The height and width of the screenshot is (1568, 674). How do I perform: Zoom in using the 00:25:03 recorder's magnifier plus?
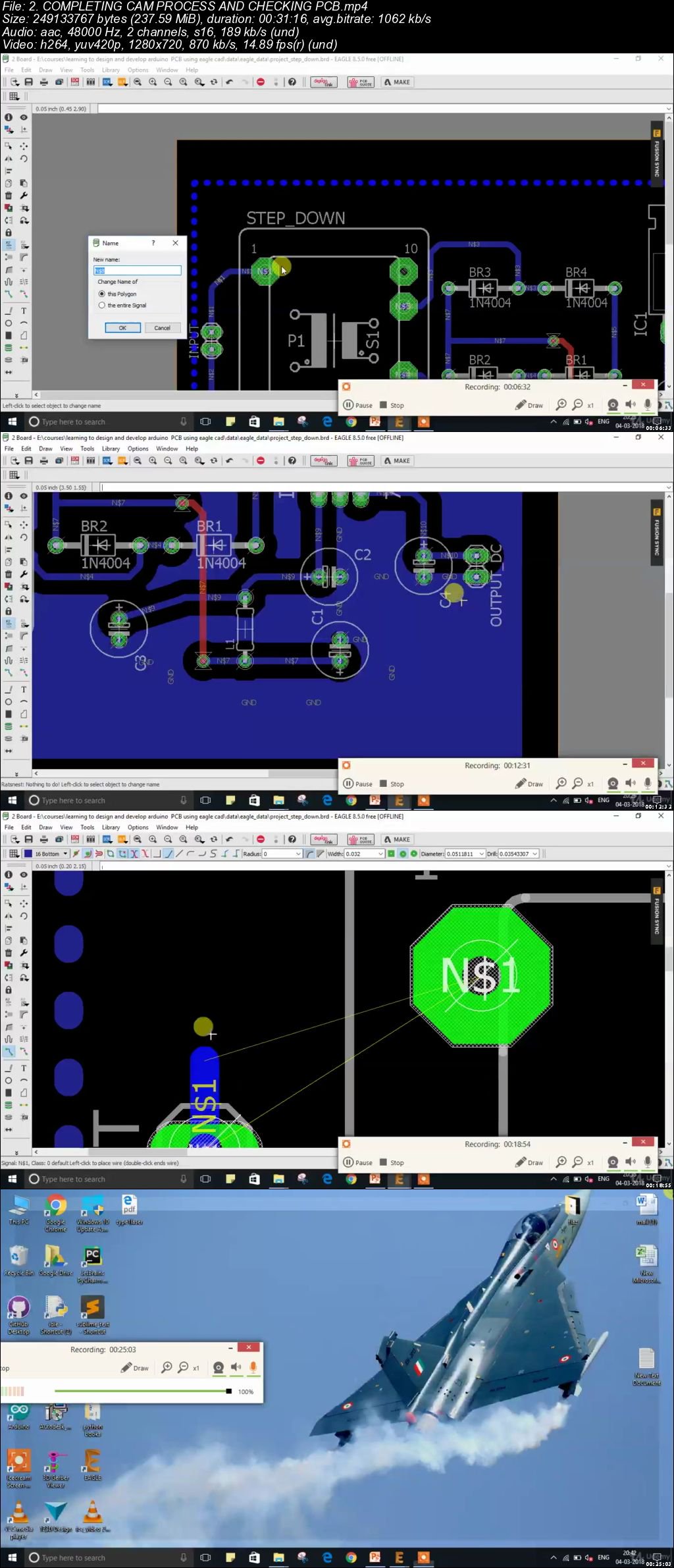click(x=167, y=1367)
